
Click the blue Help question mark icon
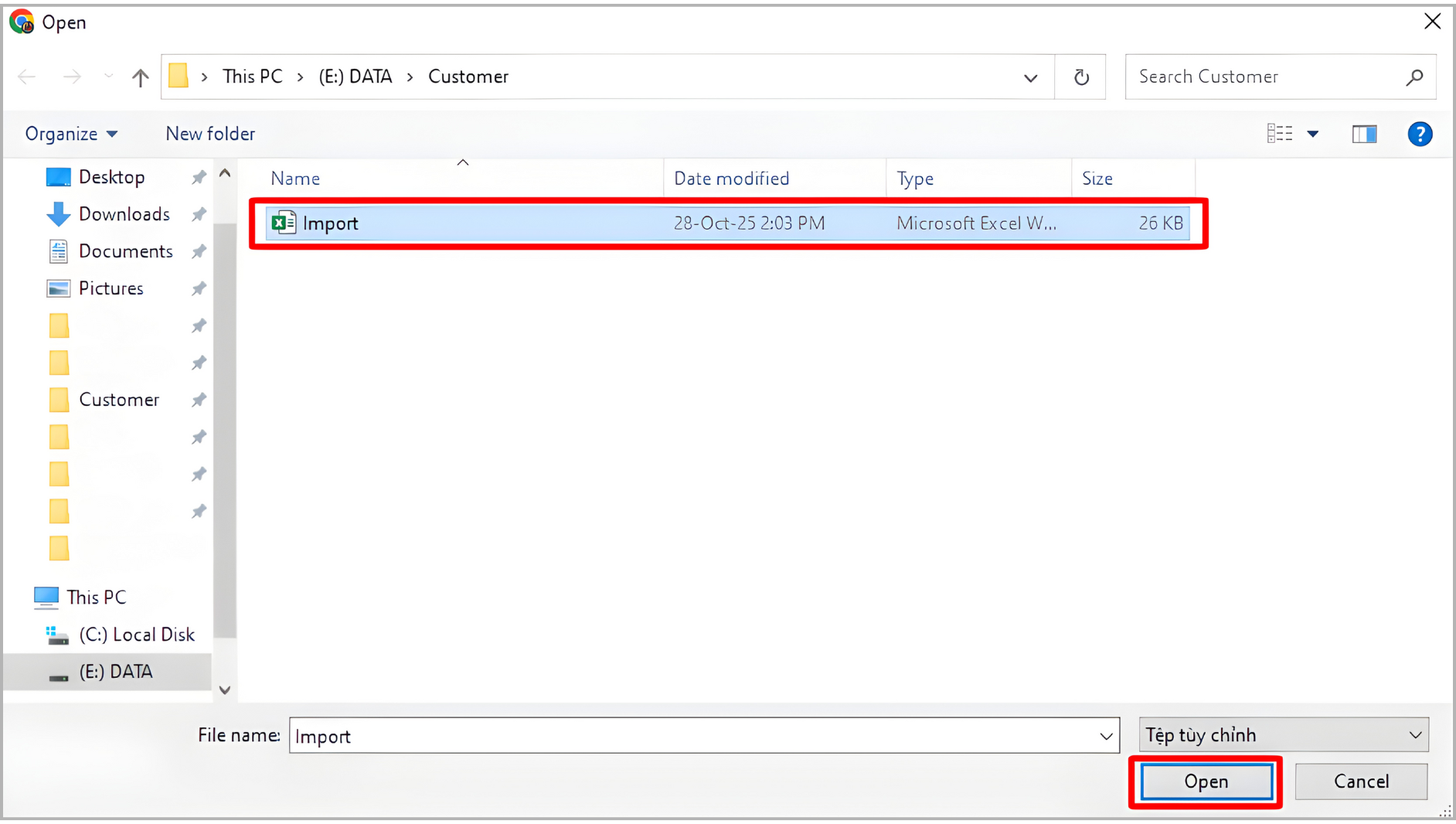pyautogui.click(x=1419, y=134)
